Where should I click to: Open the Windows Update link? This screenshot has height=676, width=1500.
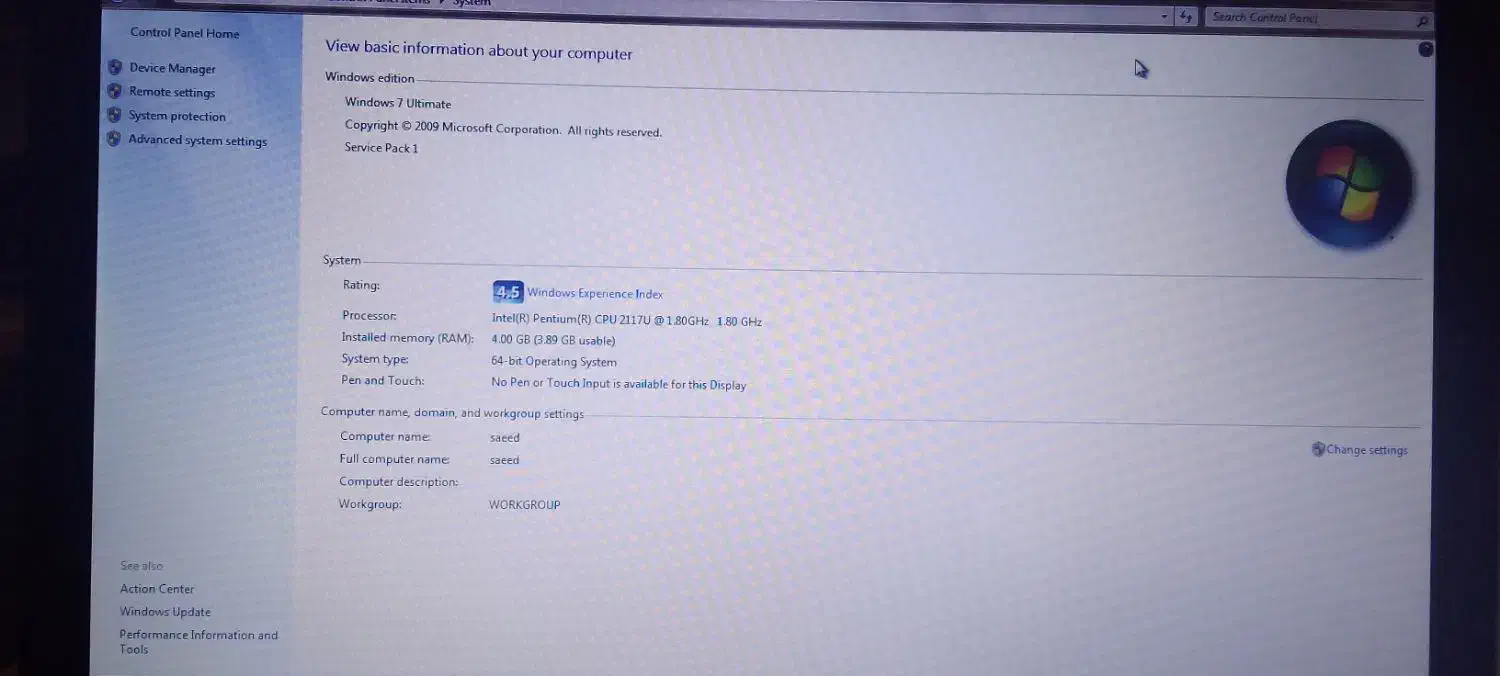pos(165,612)
